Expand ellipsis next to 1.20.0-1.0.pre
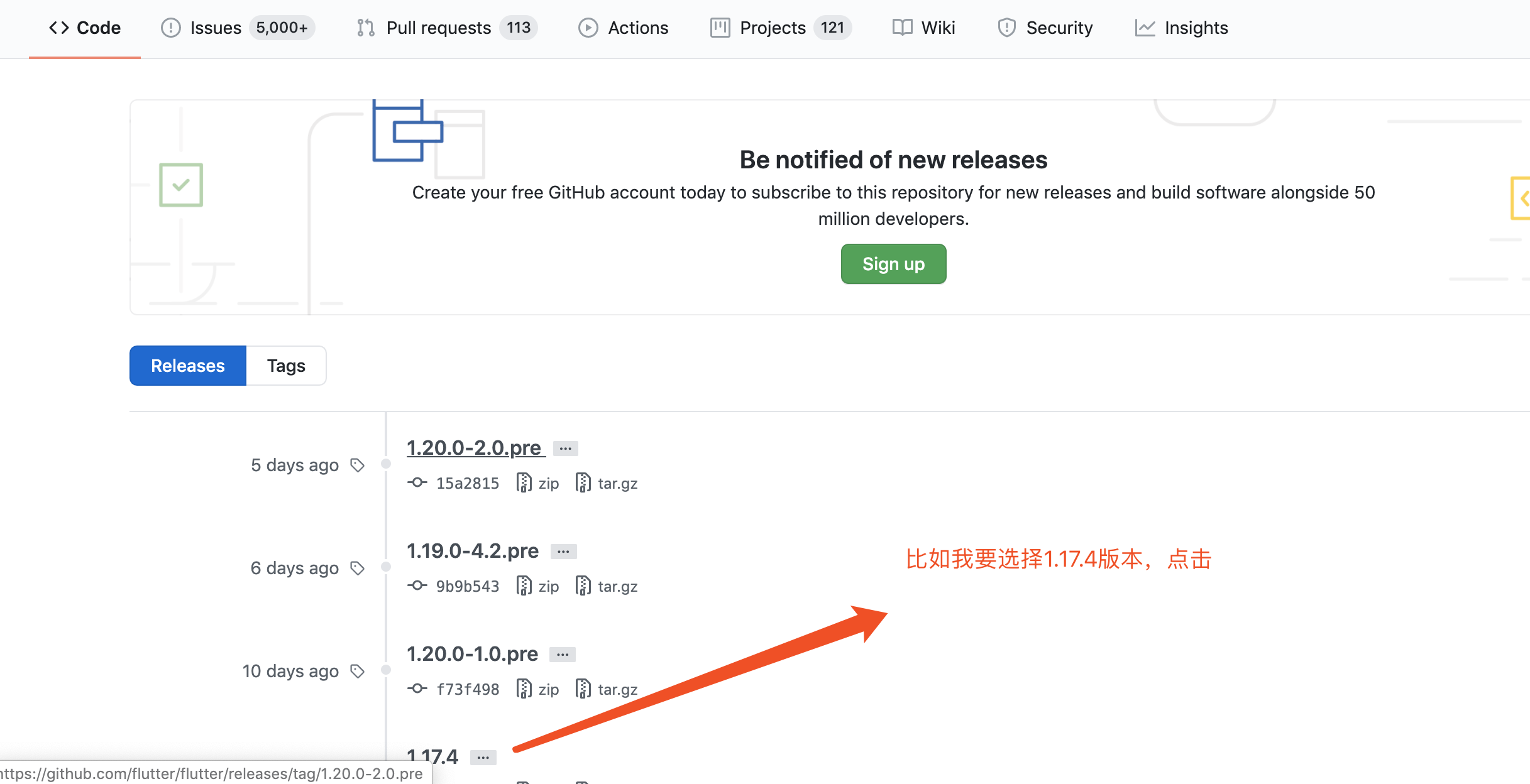The width and height of the screenshot is (1530, 784). (x=563, y=655)
